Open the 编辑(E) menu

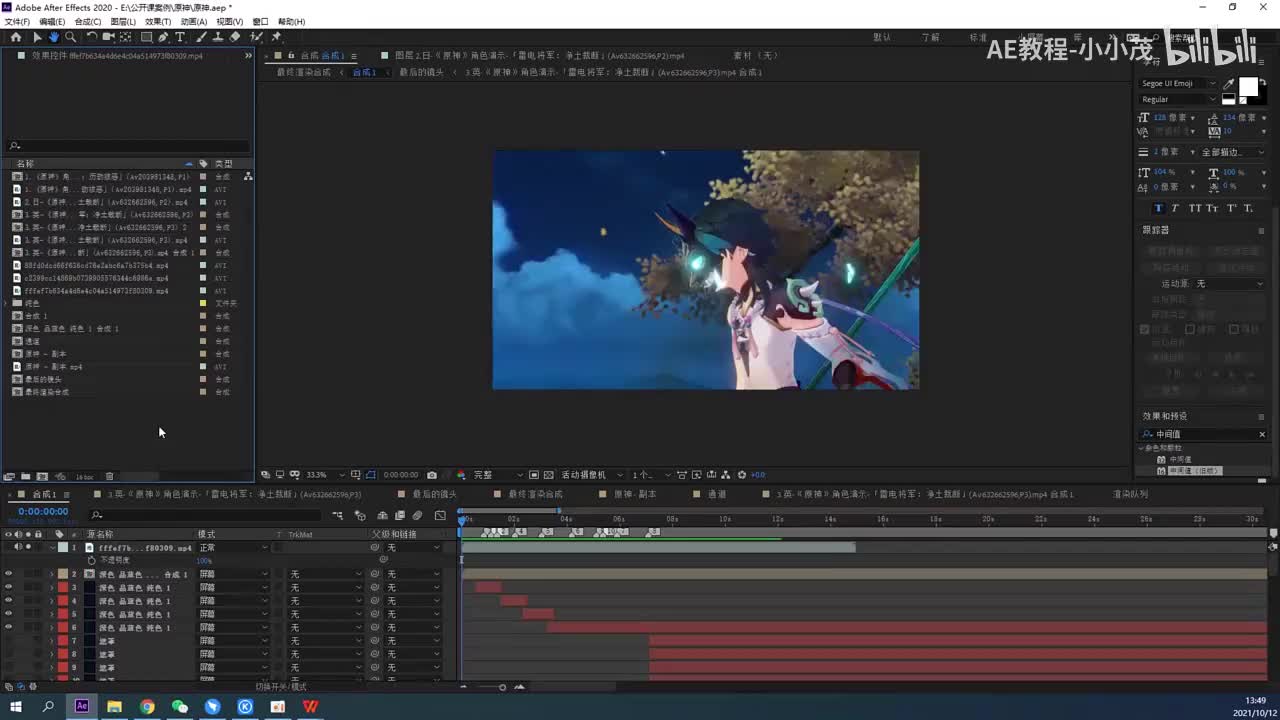(52, 21)
